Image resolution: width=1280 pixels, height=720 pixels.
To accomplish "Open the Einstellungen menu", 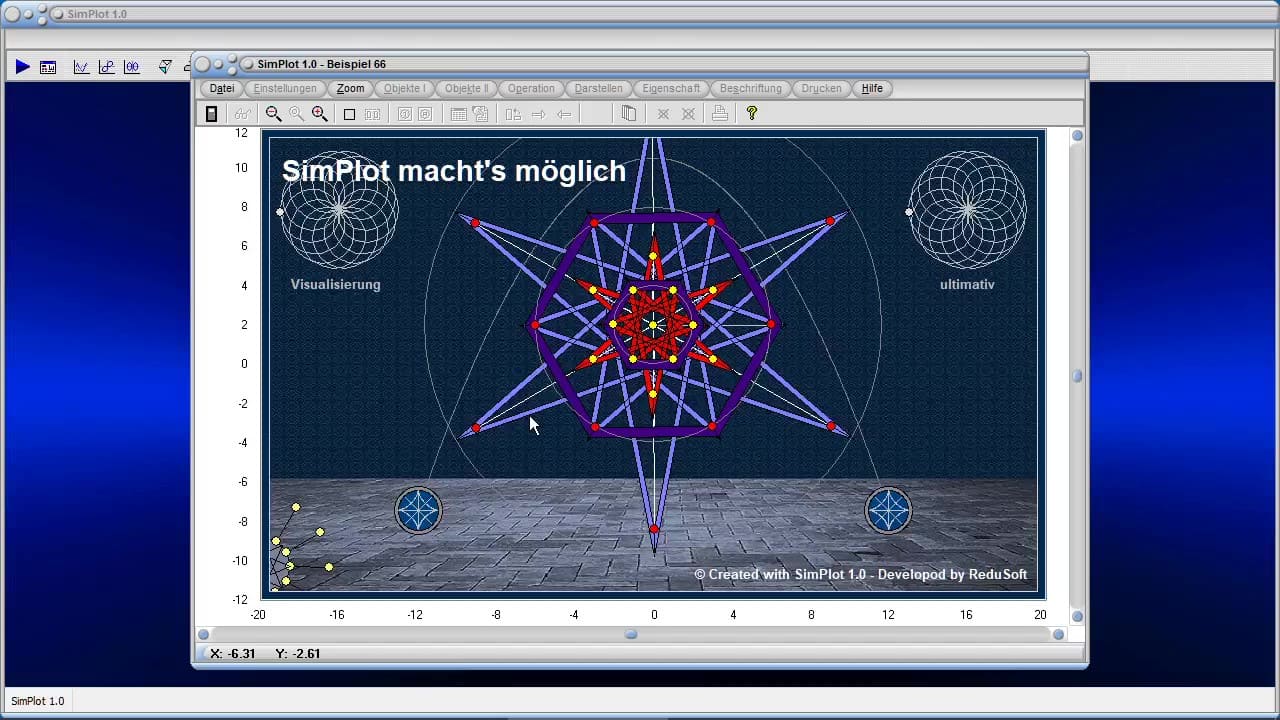I will [285, 88].
